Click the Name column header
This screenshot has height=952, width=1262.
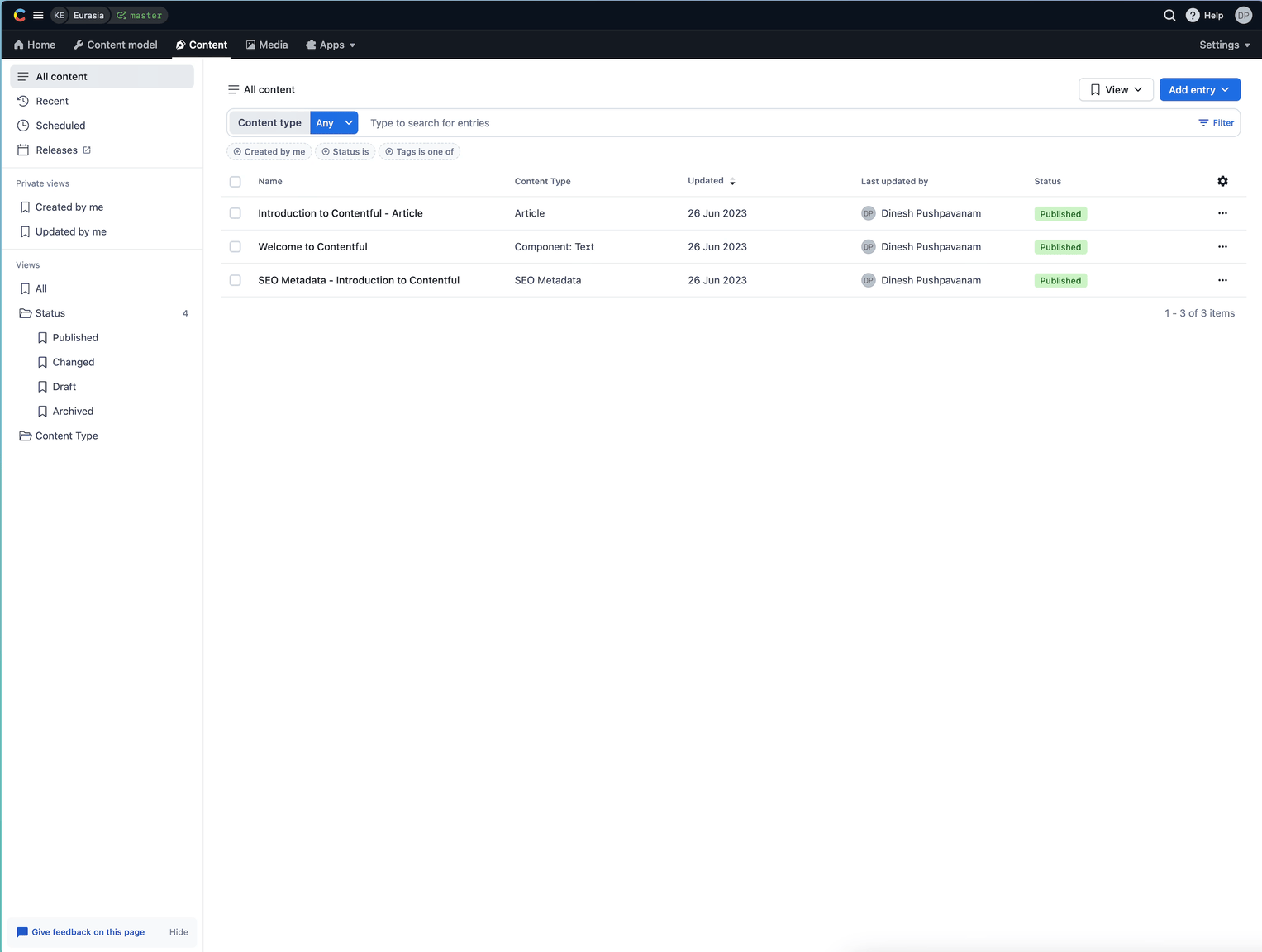(270, 182)
